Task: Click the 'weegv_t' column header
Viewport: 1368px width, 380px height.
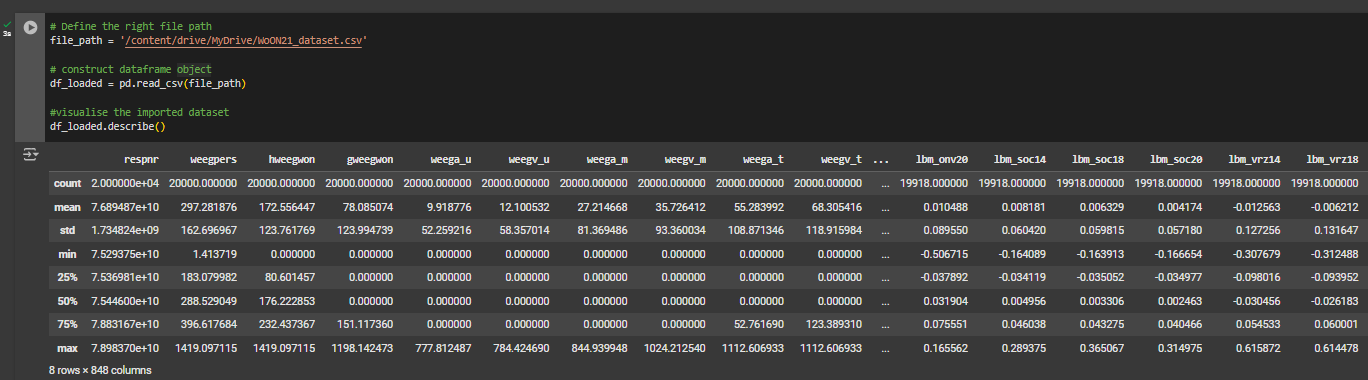Action: [841, 159]
